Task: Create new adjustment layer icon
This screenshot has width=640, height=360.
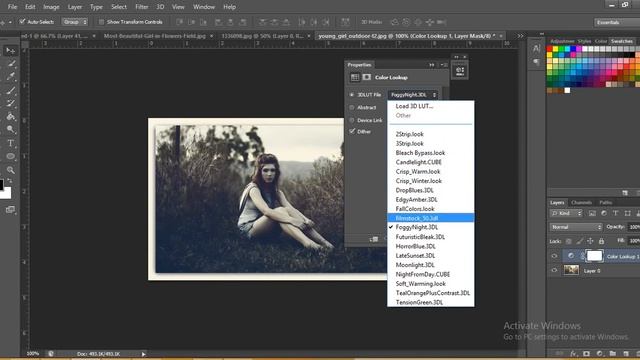Action: tap(600, 353)
